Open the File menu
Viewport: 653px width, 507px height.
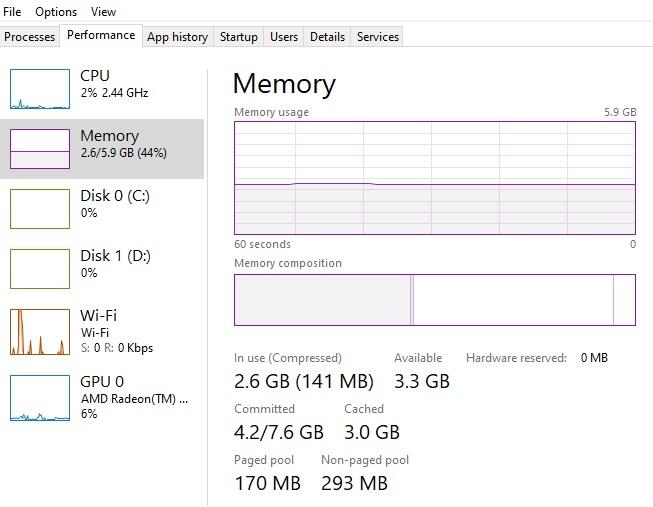(12, 12)
